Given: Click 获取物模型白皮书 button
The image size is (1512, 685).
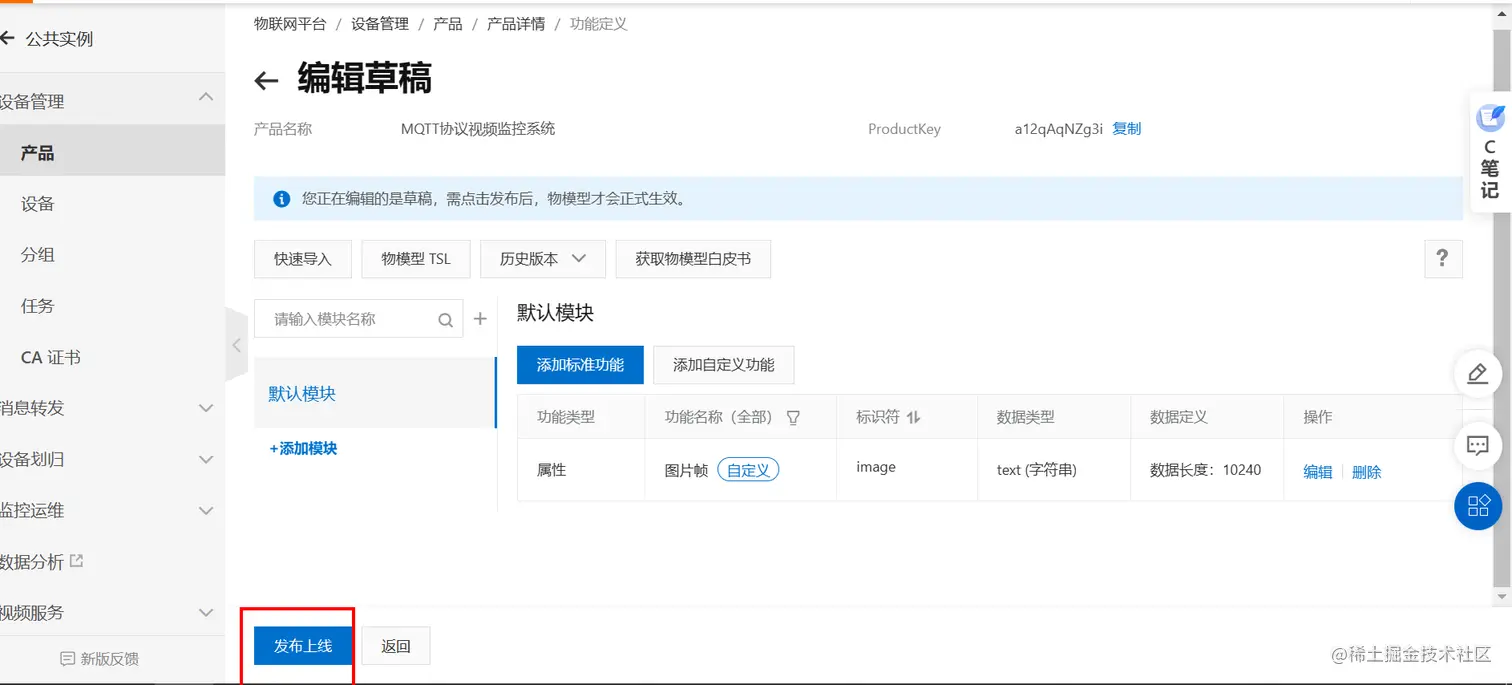Looking at the screenshot, I should click(693, 259).
